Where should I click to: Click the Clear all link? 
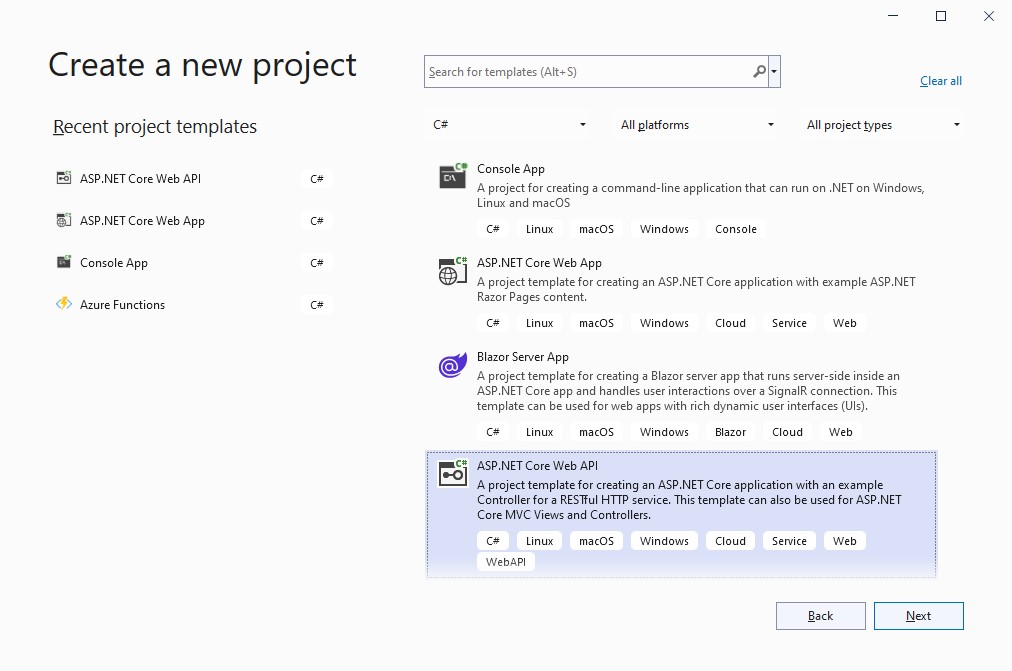[x=940, y=81]
